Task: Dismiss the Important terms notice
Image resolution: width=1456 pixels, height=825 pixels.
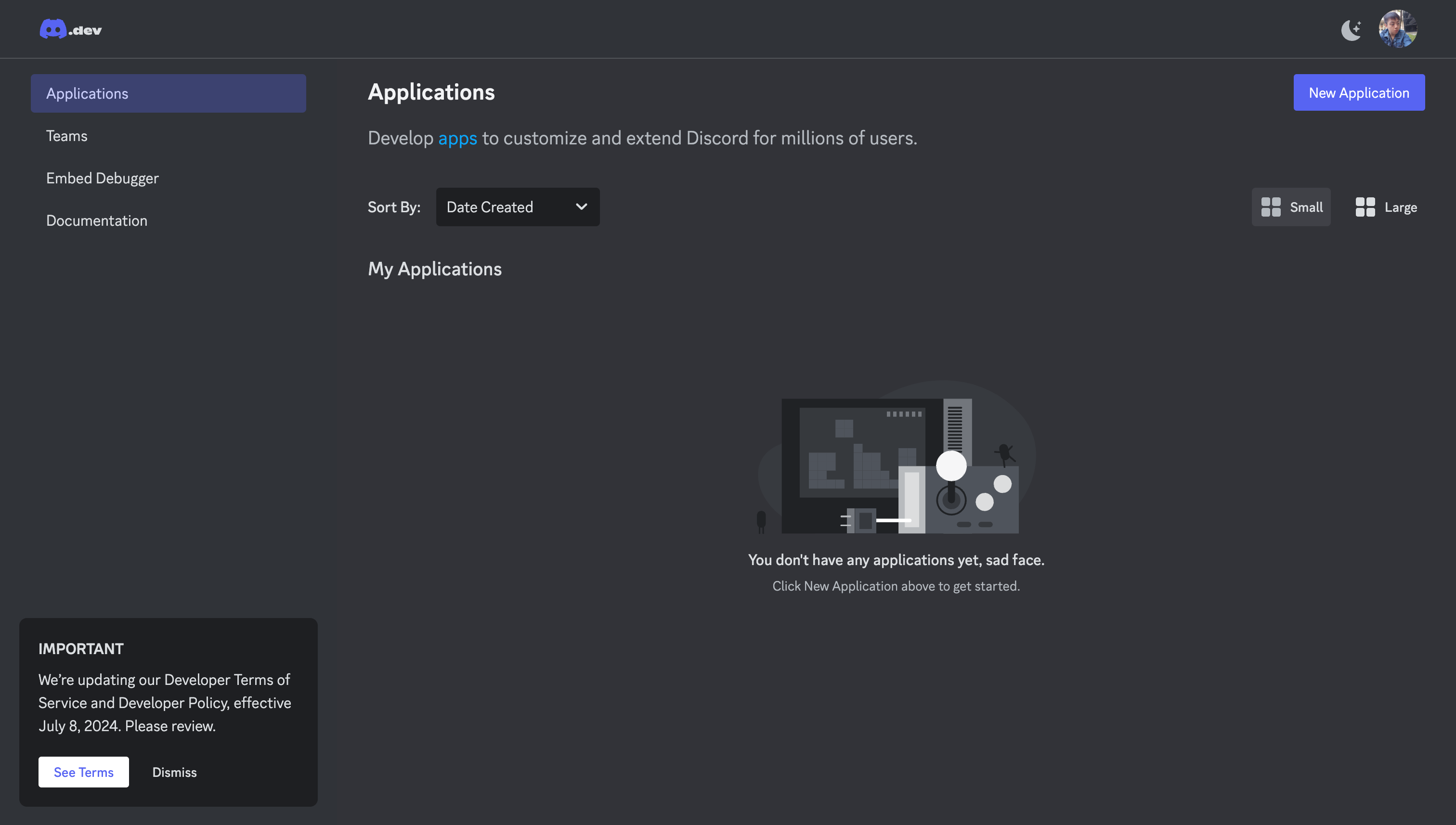Action: [x=175, y=772]
